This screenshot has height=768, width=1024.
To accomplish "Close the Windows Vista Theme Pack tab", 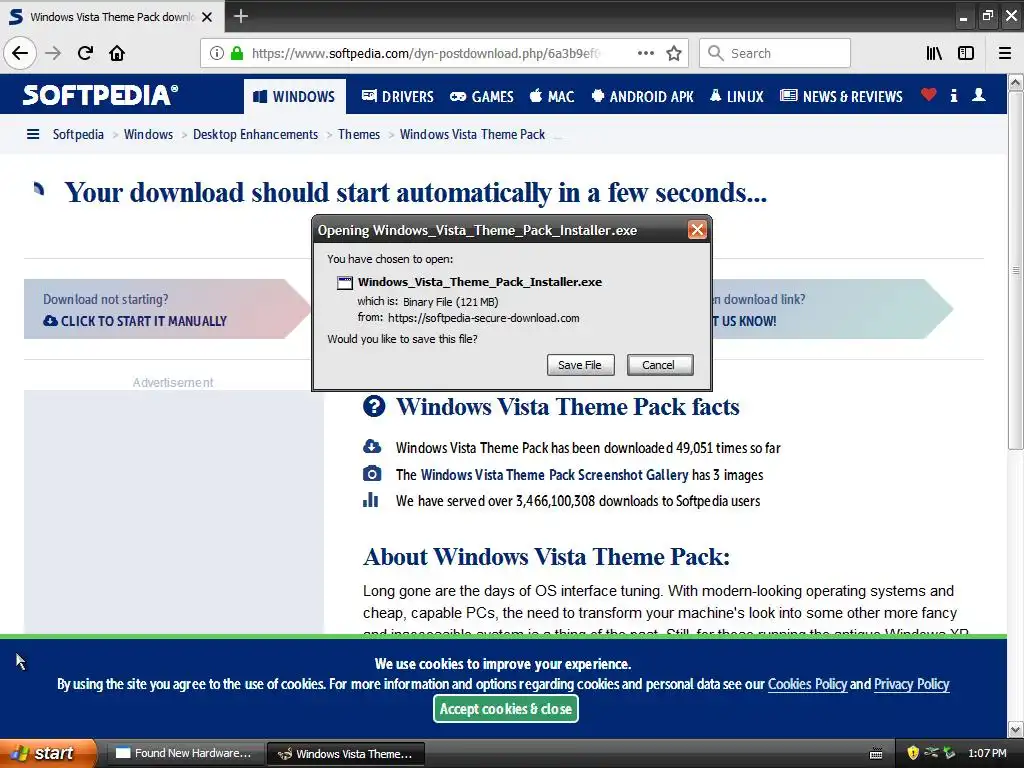I will pos(207,17).
